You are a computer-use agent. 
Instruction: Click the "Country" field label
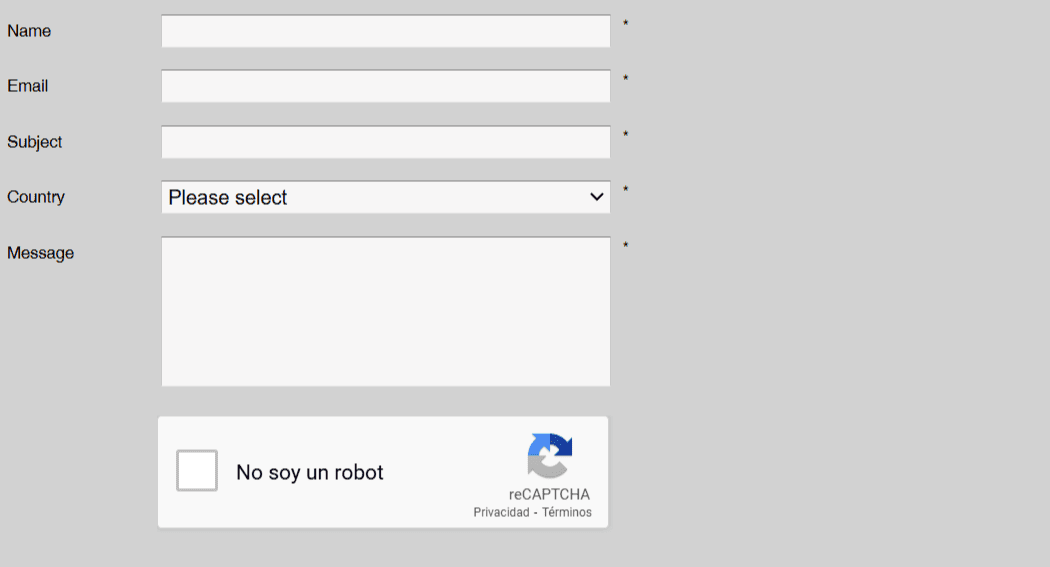click(36, 197)
